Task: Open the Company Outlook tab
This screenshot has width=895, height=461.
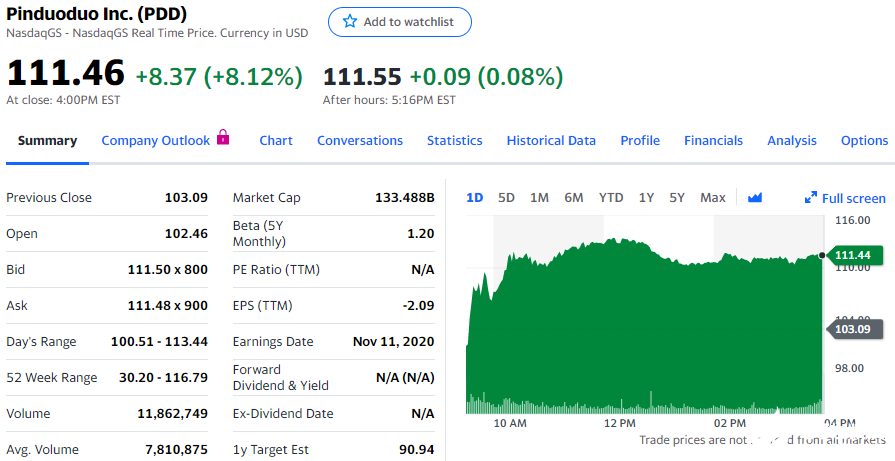Action: coord(156,140)
